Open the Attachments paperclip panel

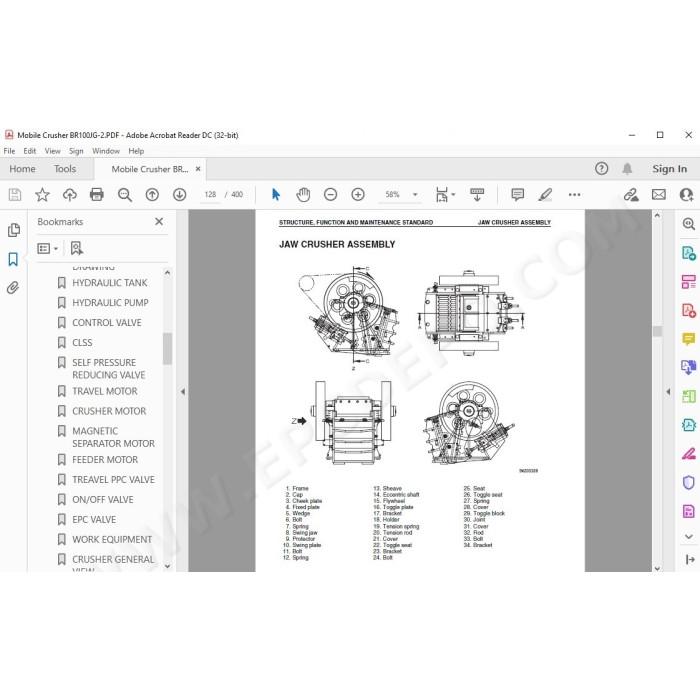pyautogui.click(x=13, y=288)
